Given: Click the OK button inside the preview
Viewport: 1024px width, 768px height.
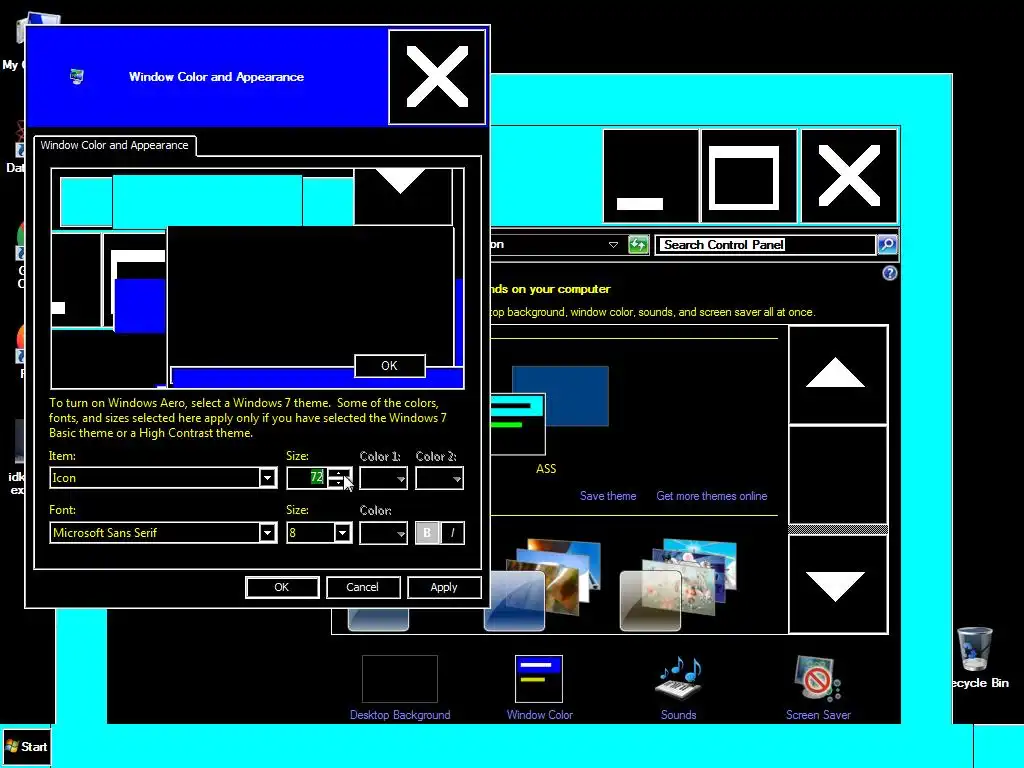Looking at the screenshot, I should point(390,366).
